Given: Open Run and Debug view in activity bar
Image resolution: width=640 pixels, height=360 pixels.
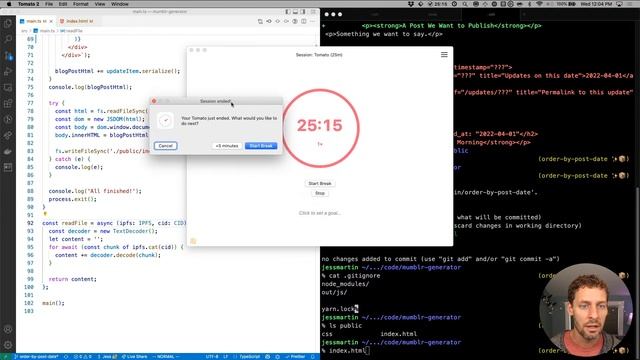Looking at the screenshot, I should pyautogui.click(x=8, y=71).
